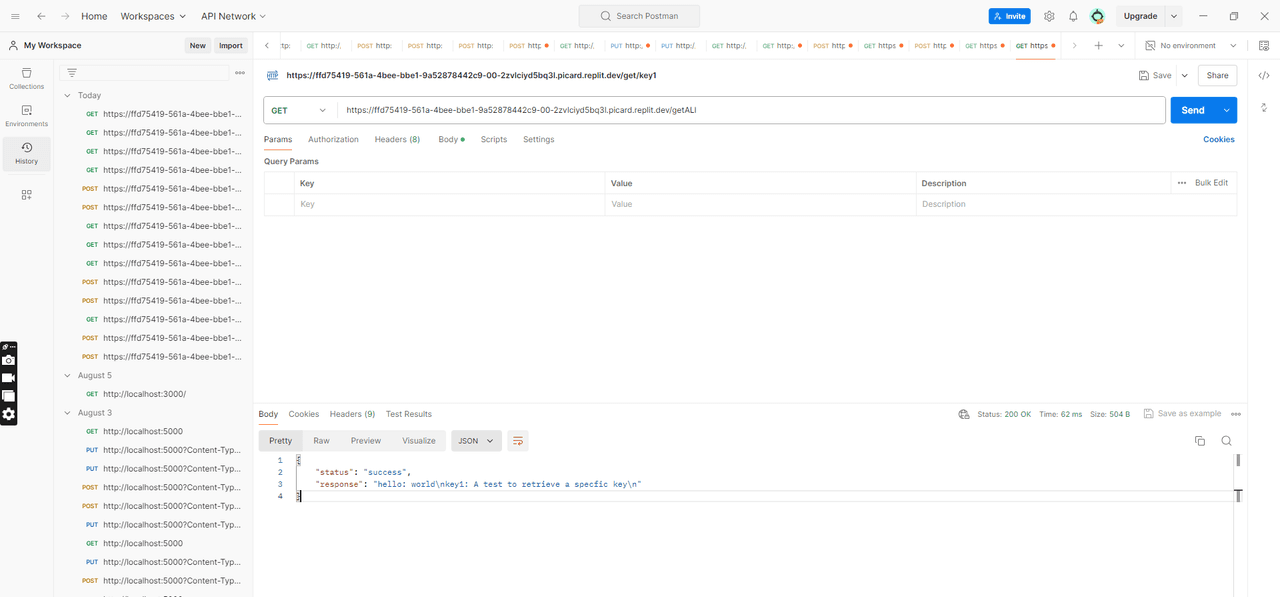Viewport: 1280px width, 597px height.
Task: Click the response pane vertical scrollbar
Action: [1238, 461]
